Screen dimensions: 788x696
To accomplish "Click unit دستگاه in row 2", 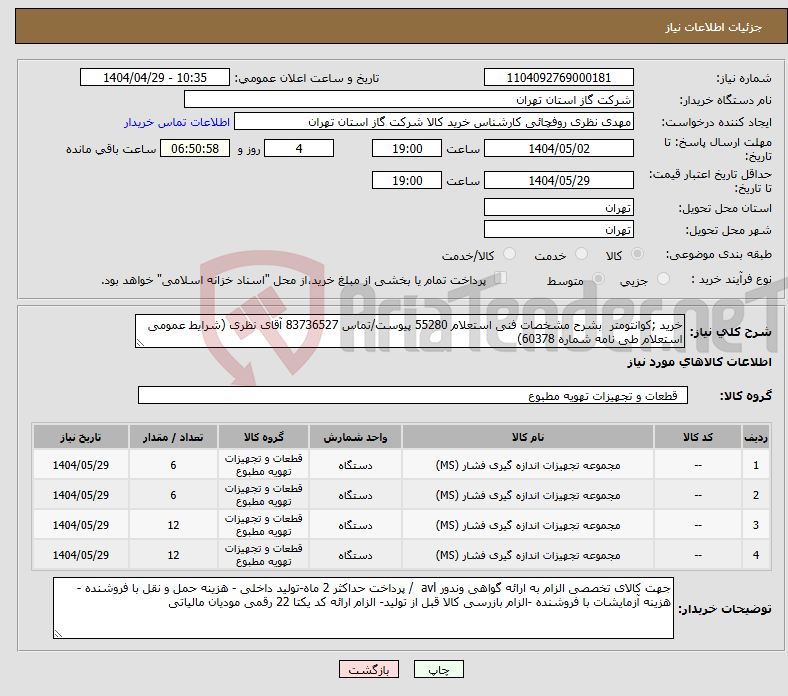I will (355, 495).
